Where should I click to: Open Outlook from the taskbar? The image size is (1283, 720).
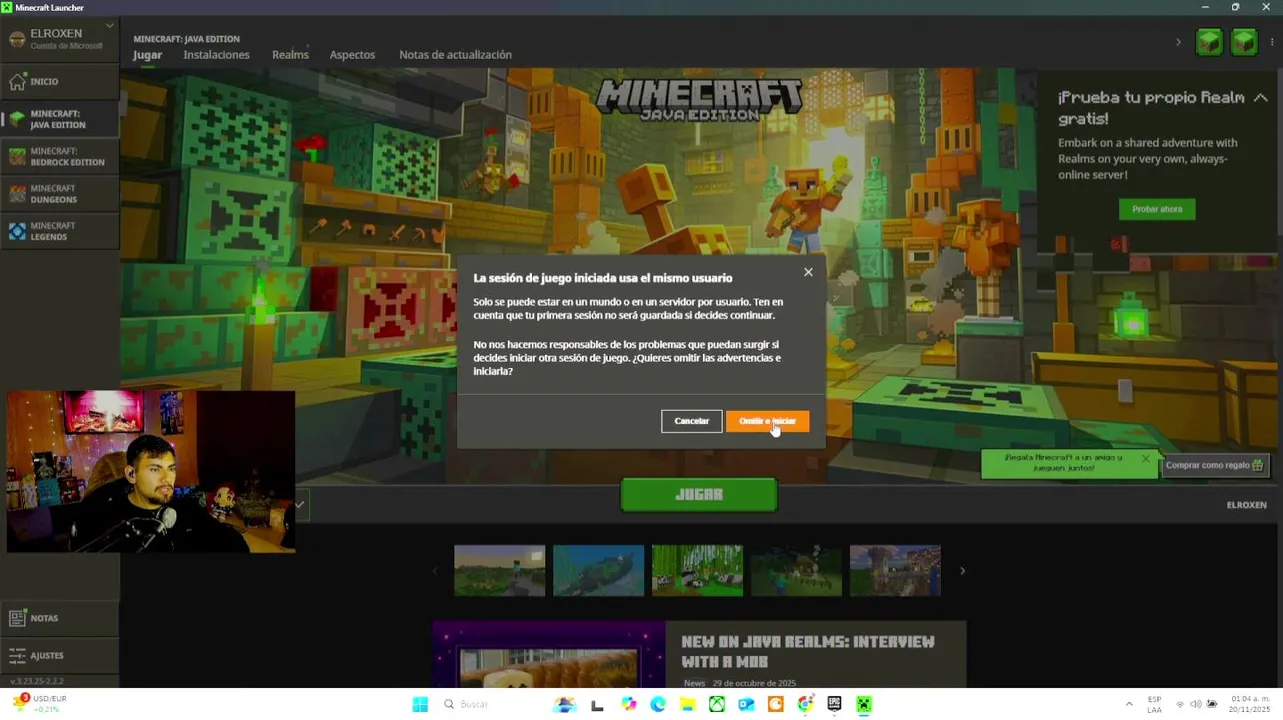(x=746, y=704)
